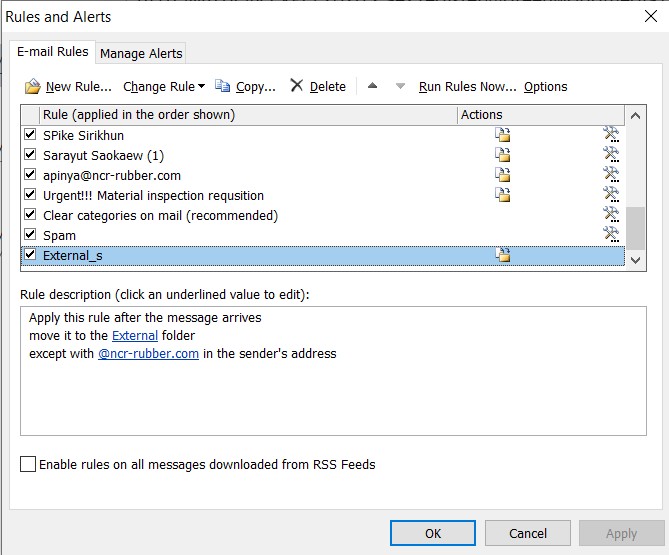Switch to the Manage Alerts tab
669x555 pixels.
tap(141, 53)
